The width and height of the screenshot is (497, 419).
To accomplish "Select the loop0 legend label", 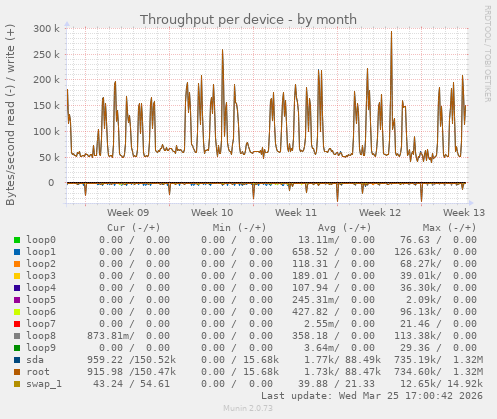I will 41,240.
